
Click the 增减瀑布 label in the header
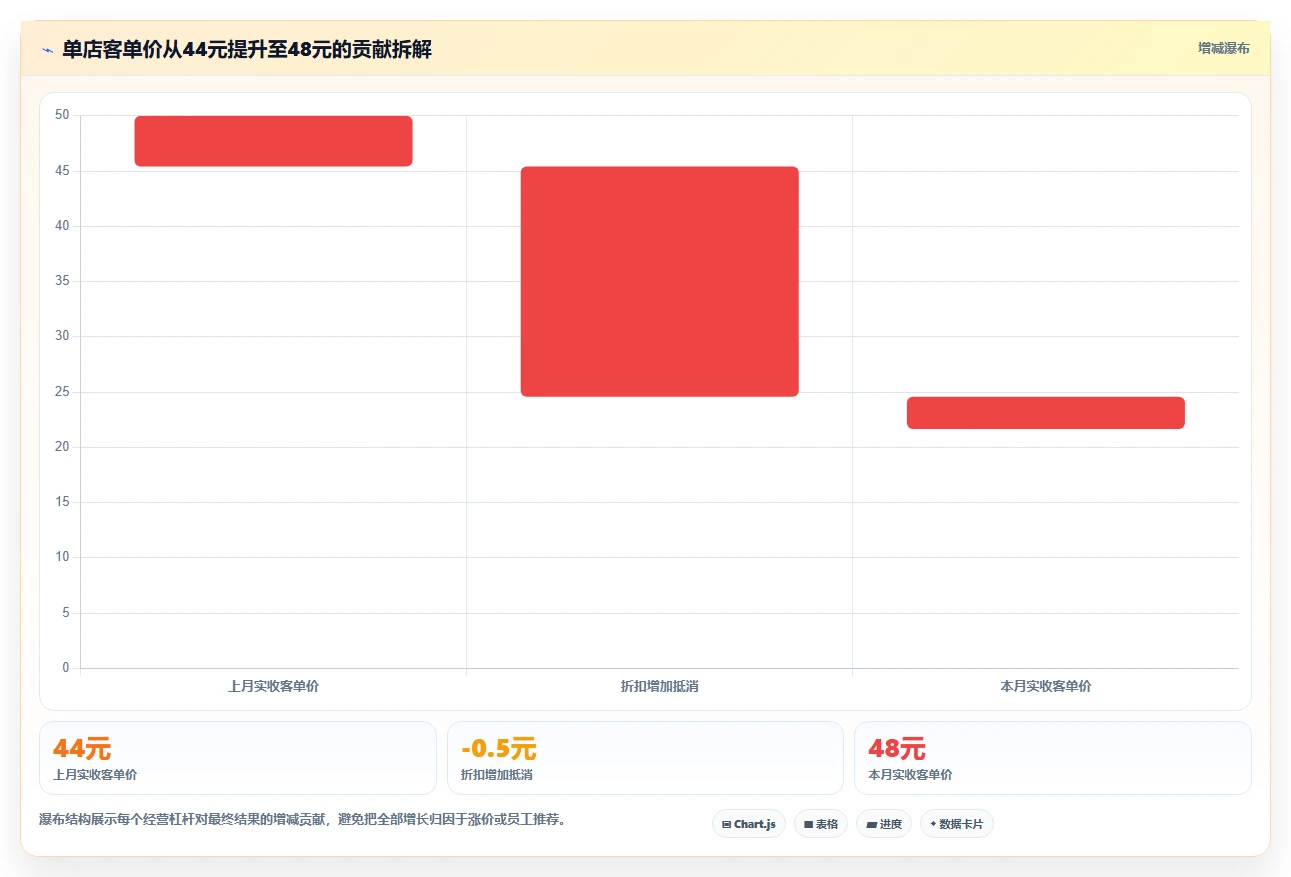pyautogui.click(x=1223, y=48)
